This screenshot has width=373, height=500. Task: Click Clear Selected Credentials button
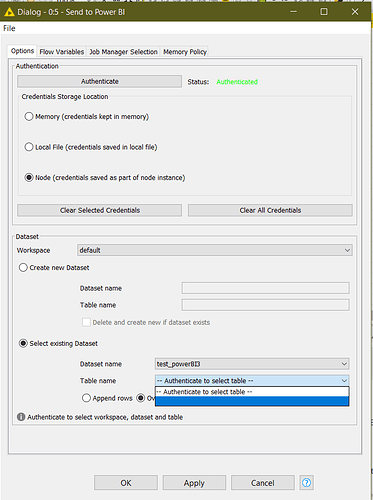[99, 210]
